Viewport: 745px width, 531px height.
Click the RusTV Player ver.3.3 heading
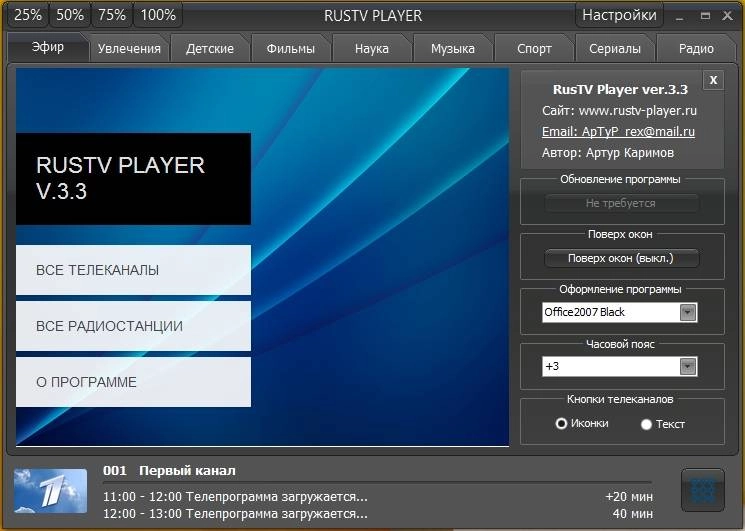click(x=620, y=89)
